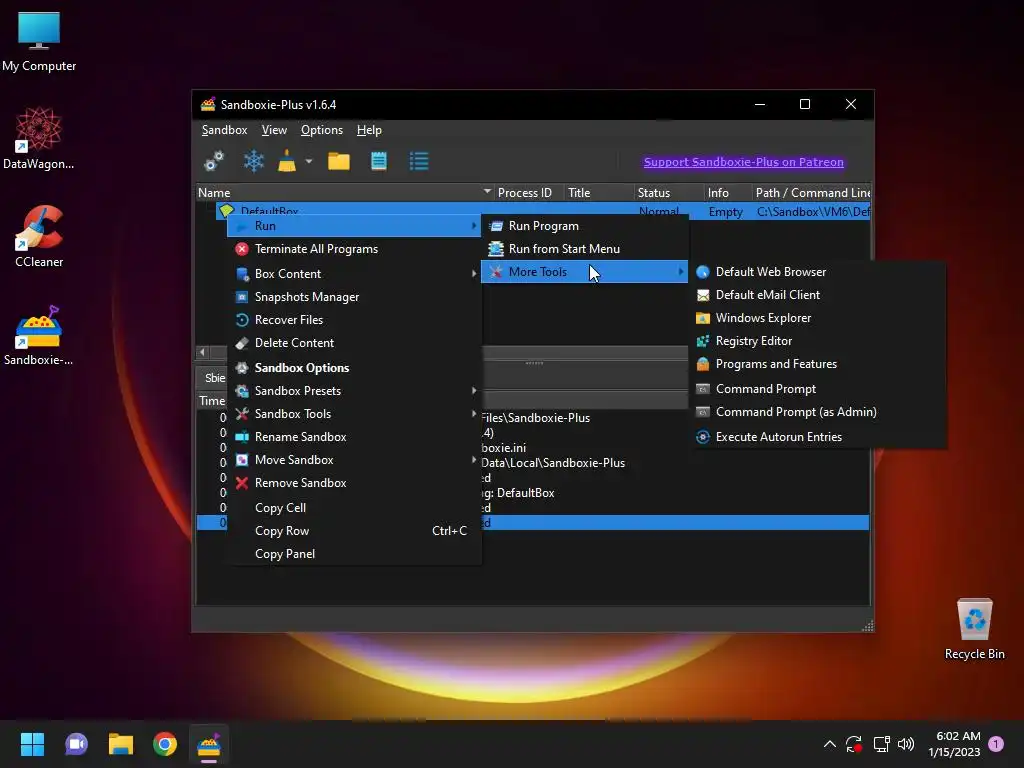Open the Recycle Bin desktop icon

point(974,629)
